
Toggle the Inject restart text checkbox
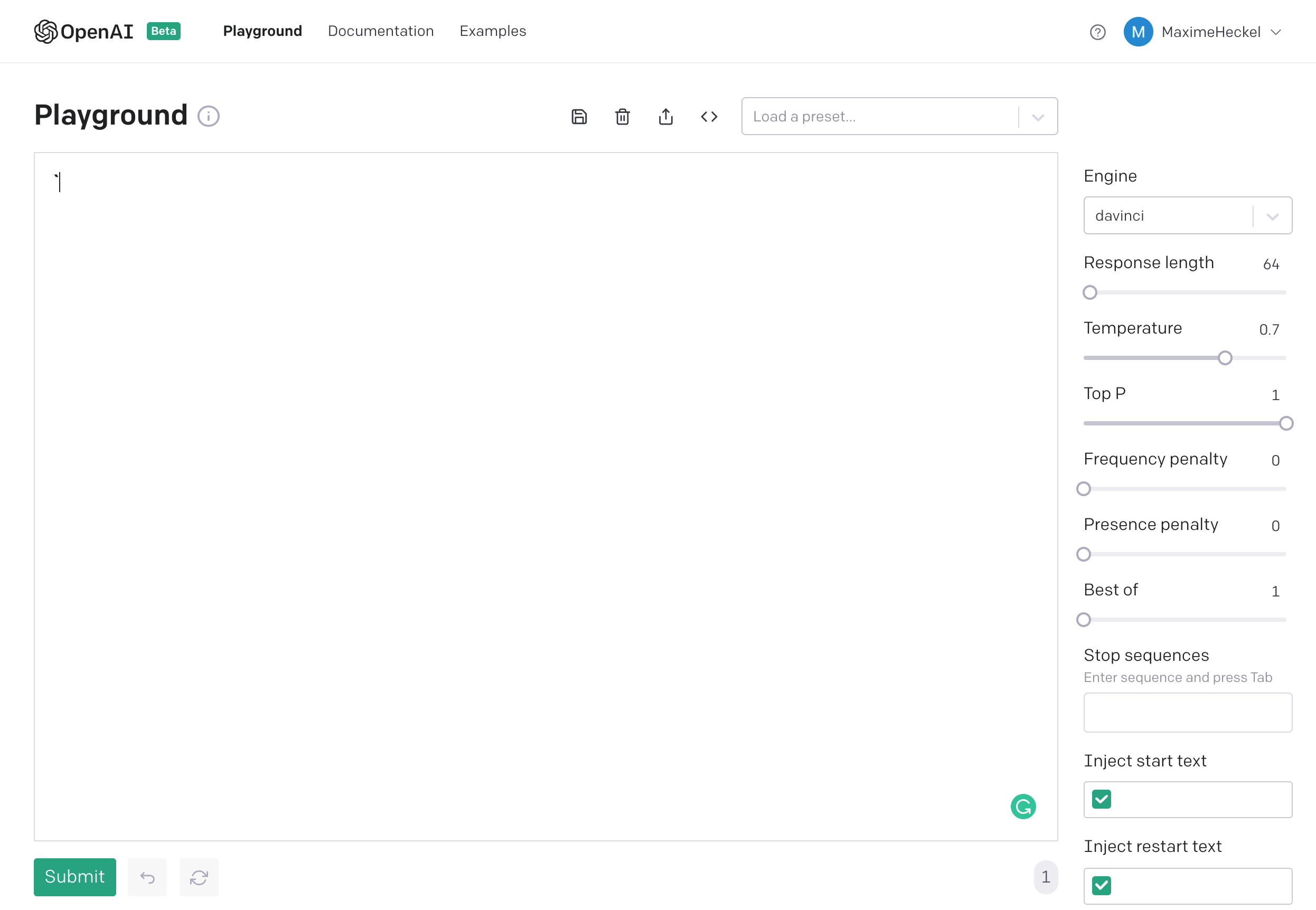click(1101, 885)
